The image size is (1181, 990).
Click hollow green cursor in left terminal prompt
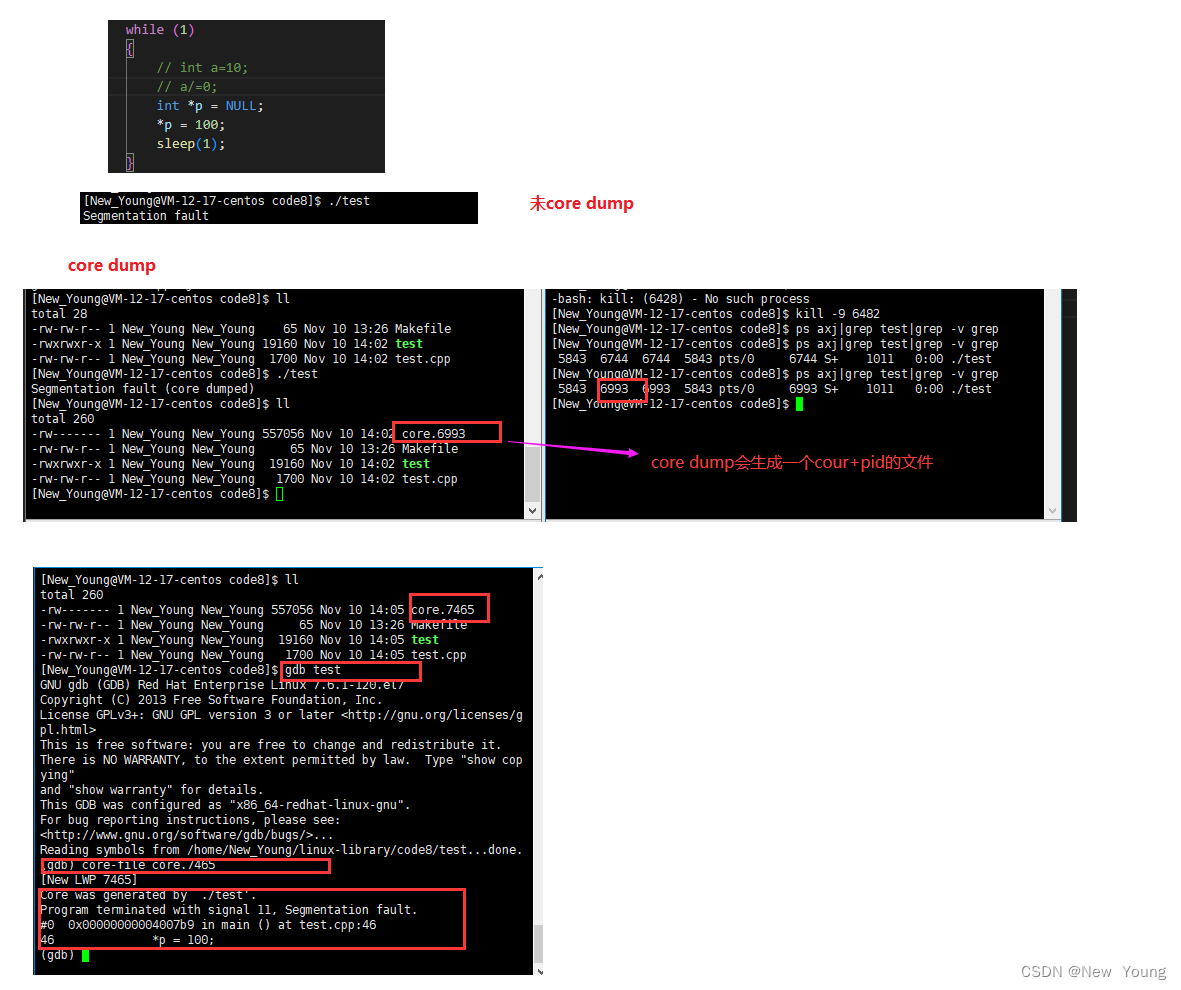point(279,494)
